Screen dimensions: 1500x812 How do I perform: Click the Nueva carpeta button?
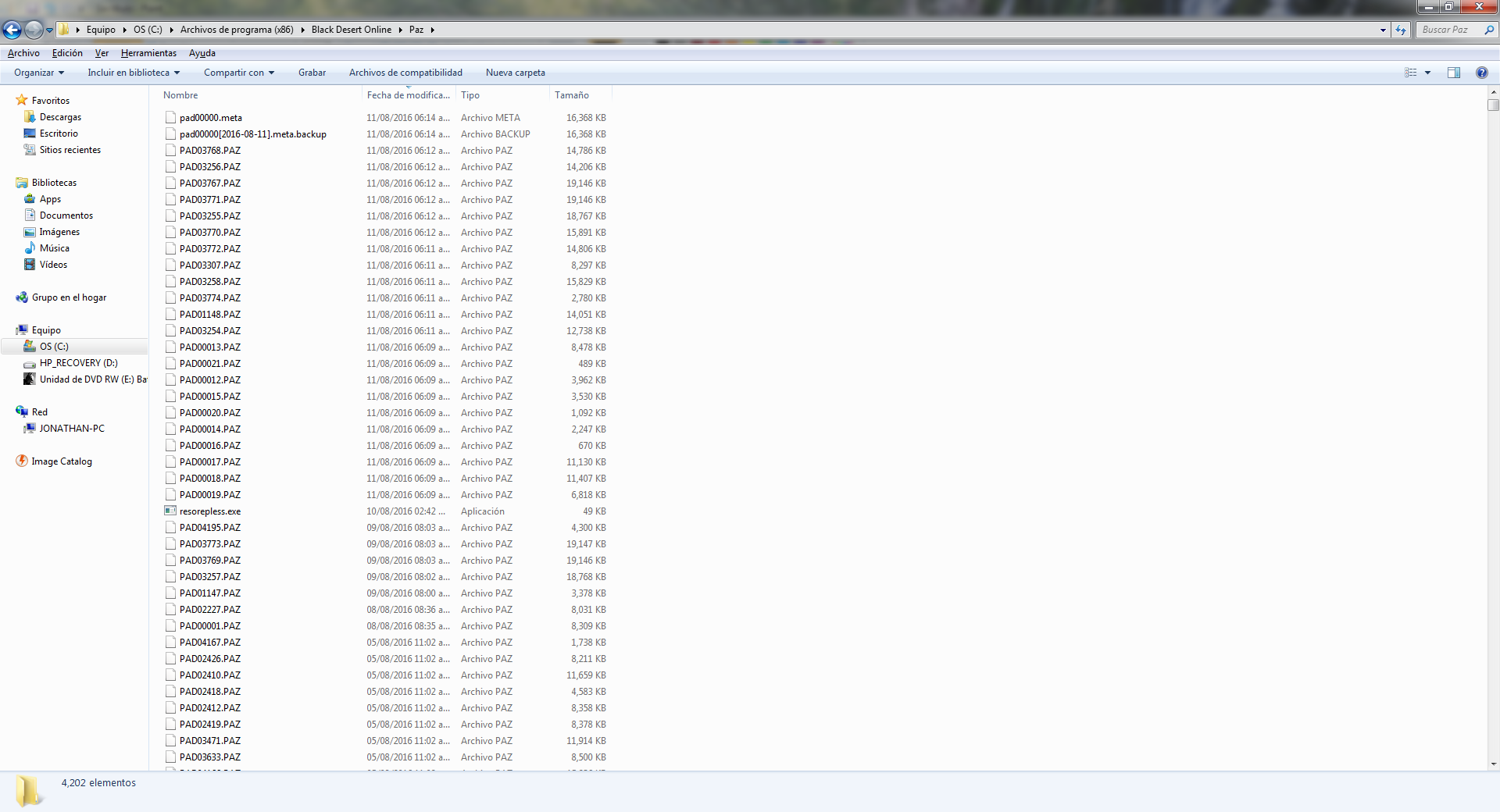(515, 73)
